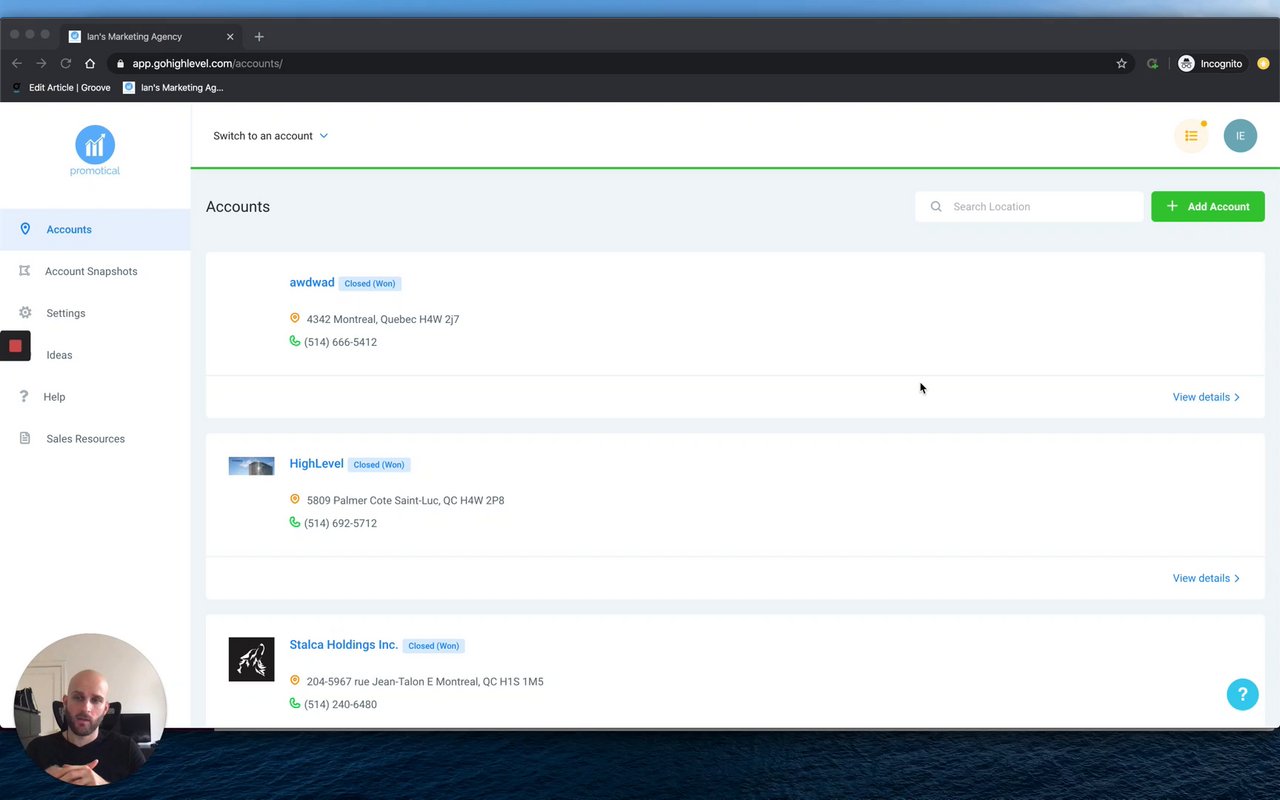Click the Closed (Won) badge beside HighLevel

tap(379, 464)
